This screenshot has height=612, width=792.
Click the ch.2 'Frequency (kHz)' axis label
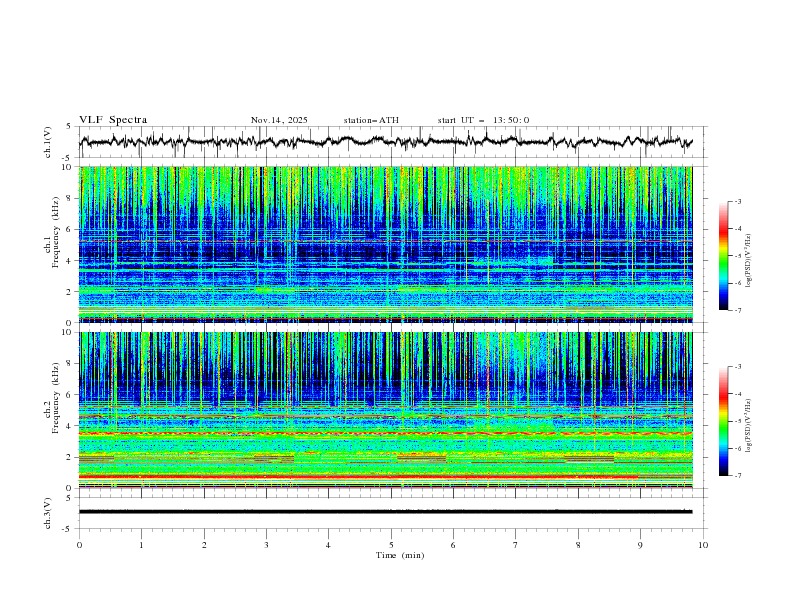[56, 398]
